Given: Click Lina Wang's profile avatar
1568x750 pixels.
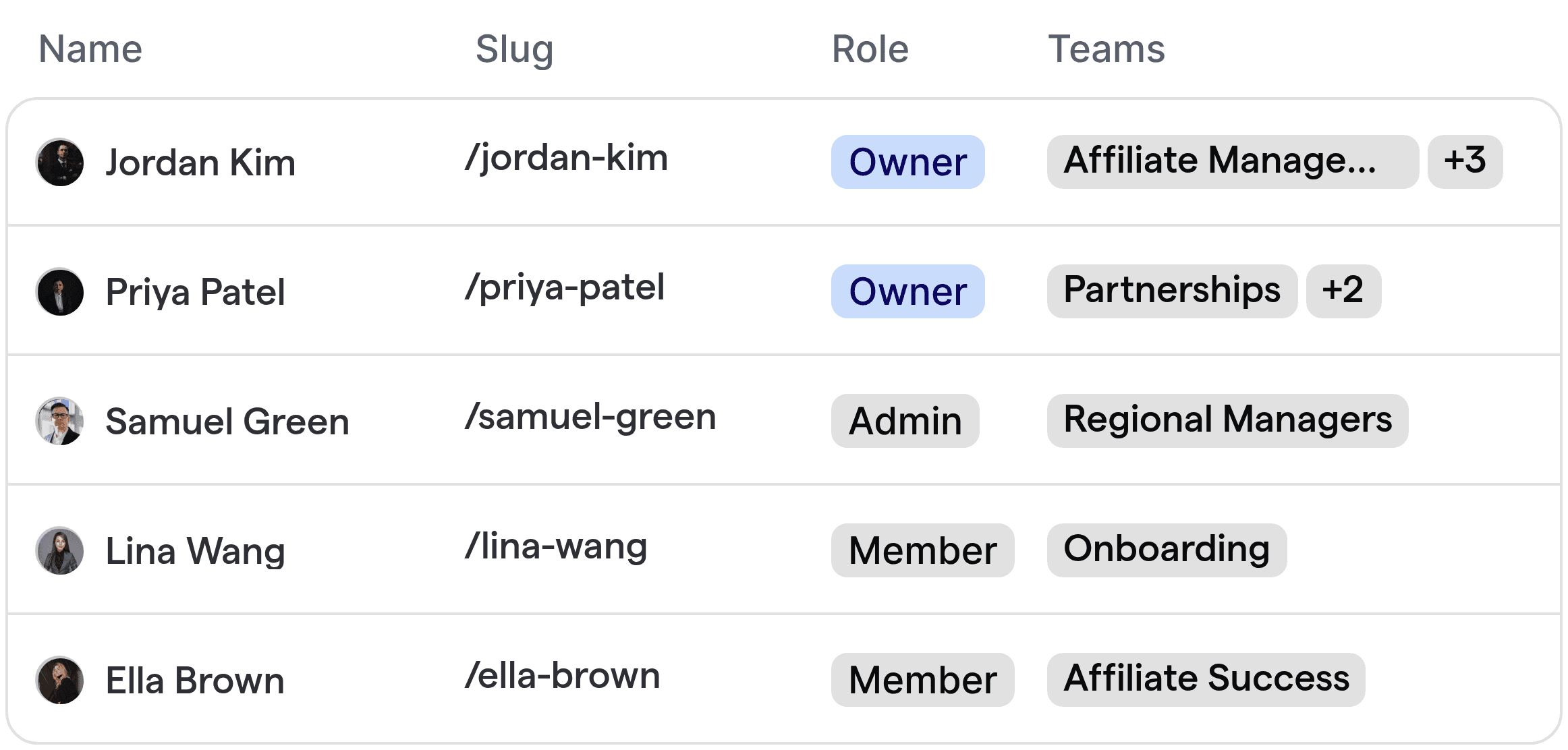Looking at the screenshot, I should (x=60, y=550).
